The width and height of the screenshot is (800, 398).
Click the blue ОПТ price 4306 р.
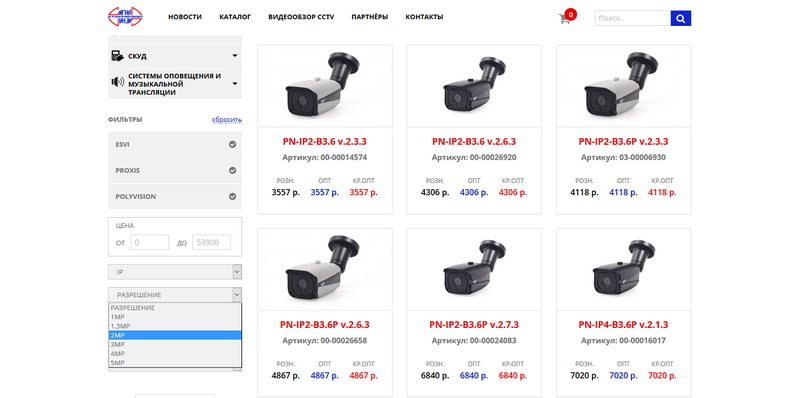474,193
